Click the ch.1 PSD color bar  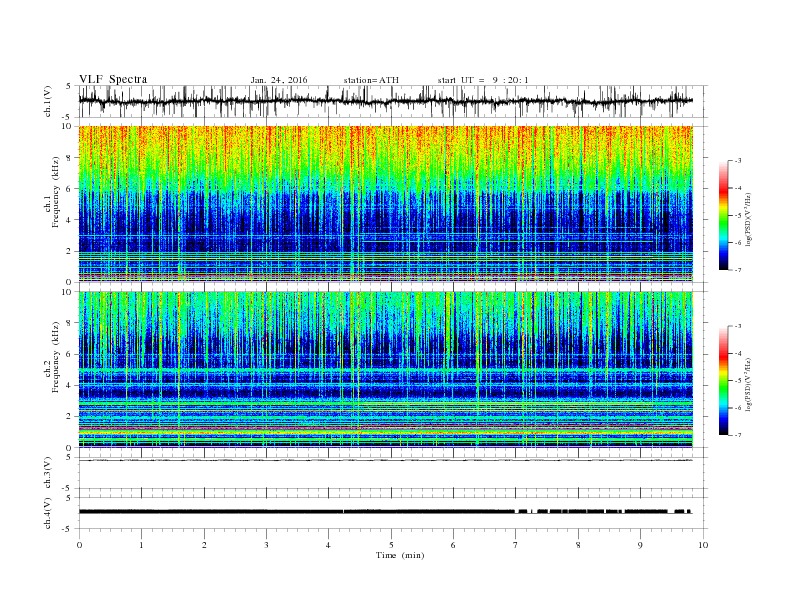(x=724, y=215)
